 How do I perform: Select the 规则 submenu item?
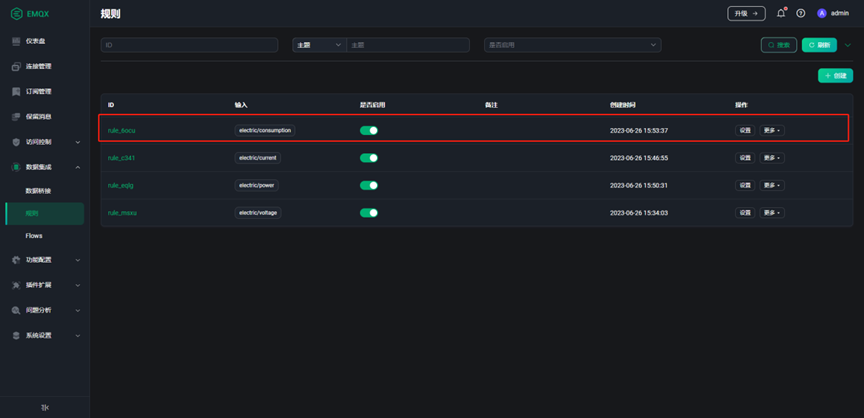[45, 213]
